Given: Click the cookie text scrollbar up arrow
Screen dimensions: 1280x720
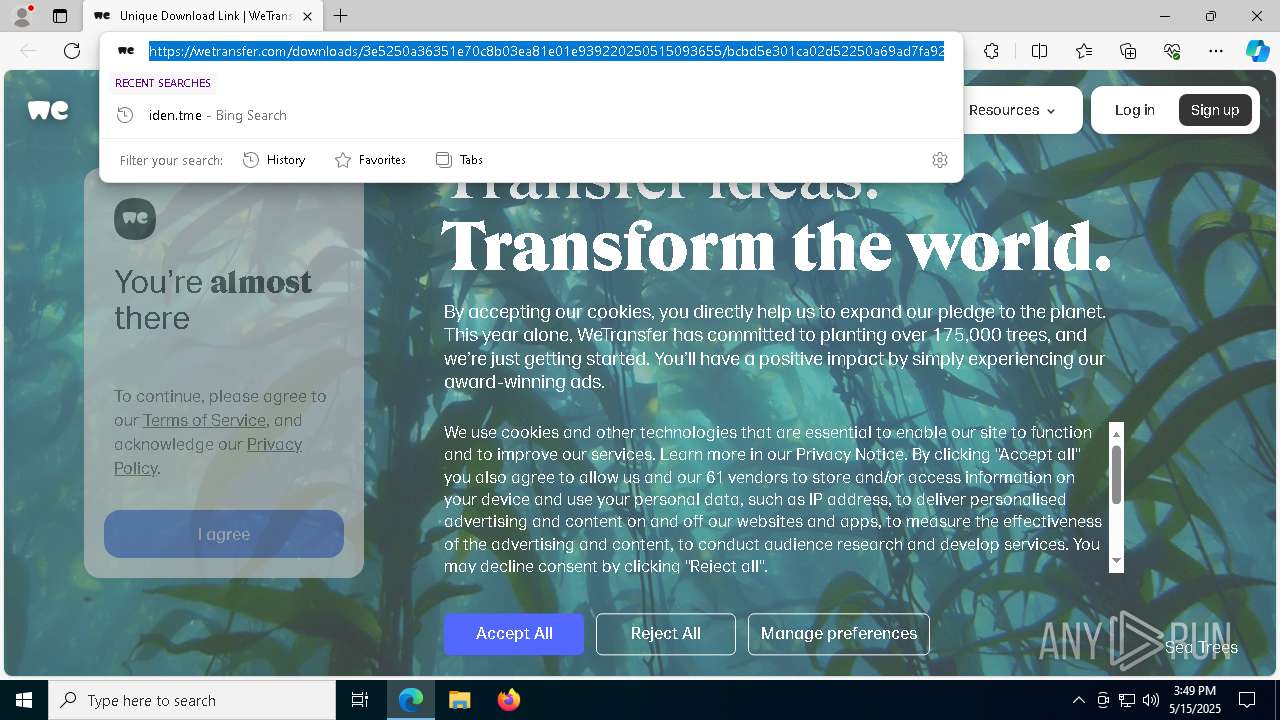Looking at the screenshot, I should (1117, 433).
